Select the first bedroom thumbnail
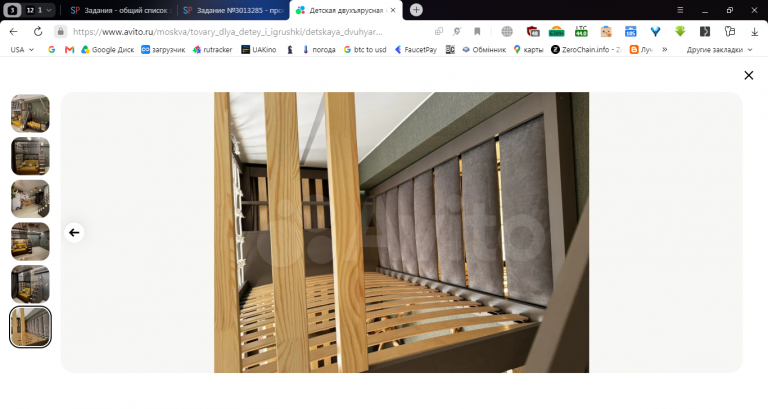This screenshot has width=768, height=409. coord(30,113)
